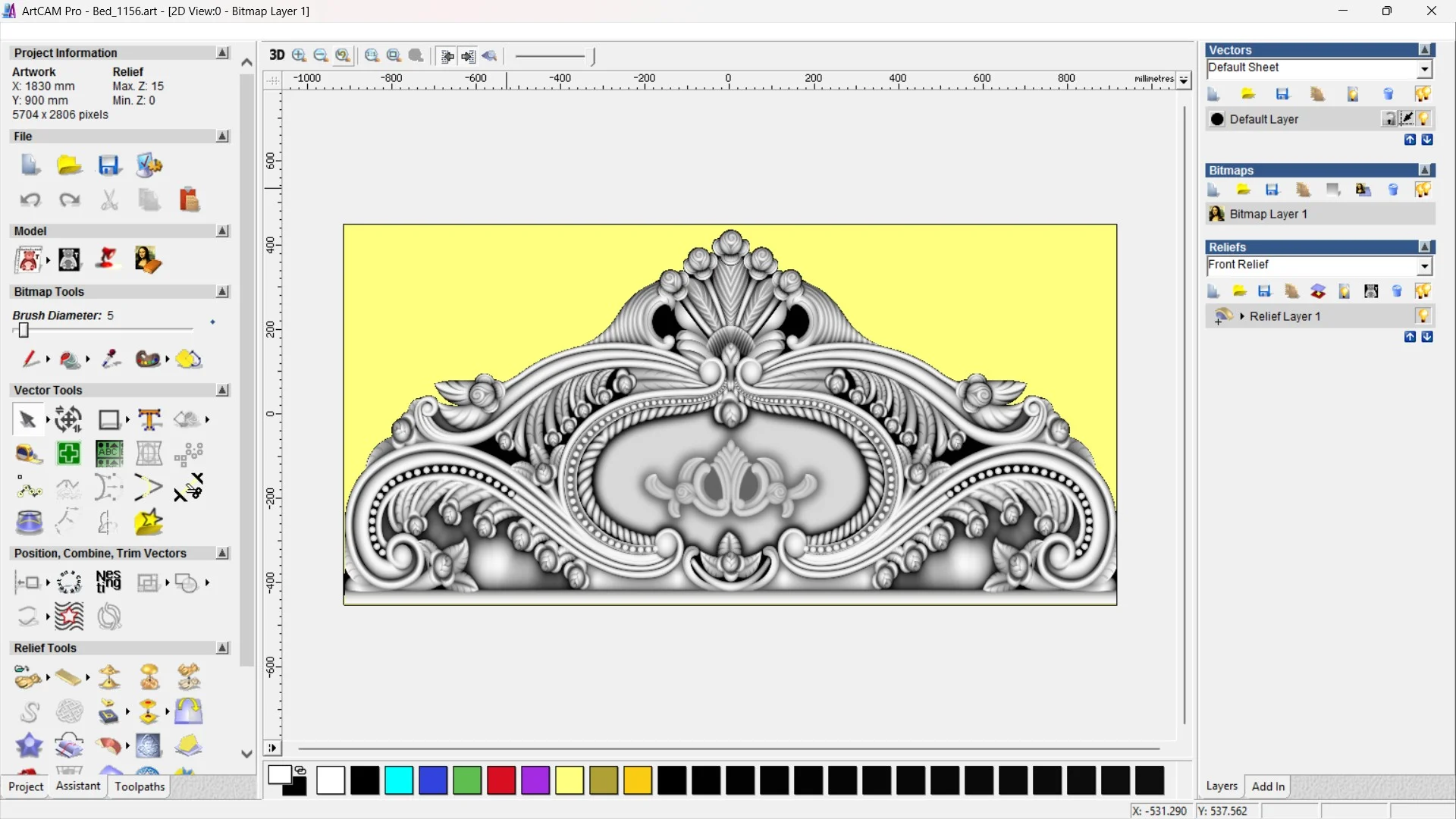The width and height of the screenshot is (1456, 819).
Task: Open the Default Sheet dropdown
Action: tap(1424, 69)
